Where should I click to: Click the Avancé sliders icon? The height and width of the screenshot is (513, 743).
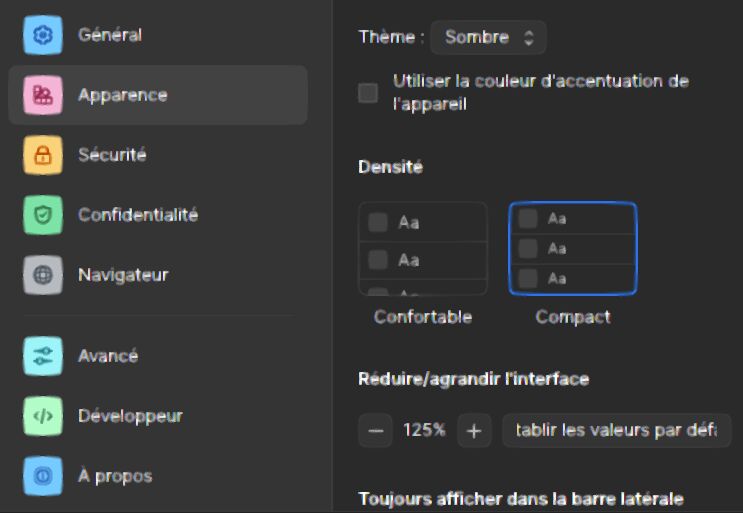point(43,356)
